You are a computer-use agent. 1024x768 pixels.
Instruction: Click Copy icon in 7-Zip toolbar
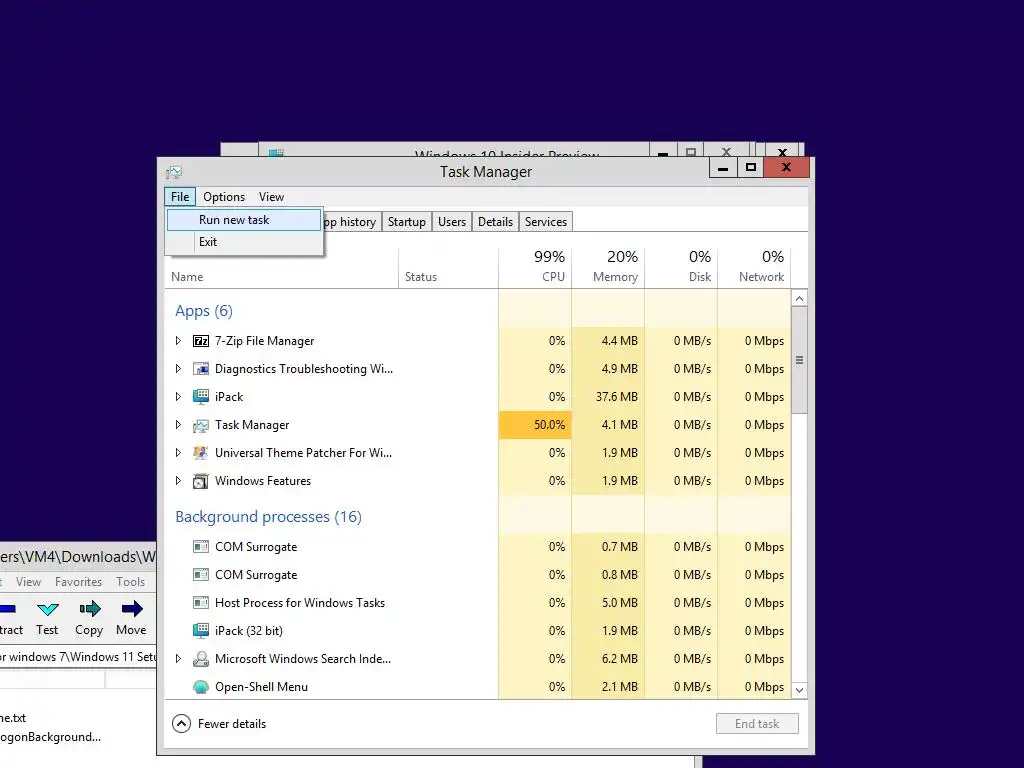pyautogui.click(x=89, y=609)
